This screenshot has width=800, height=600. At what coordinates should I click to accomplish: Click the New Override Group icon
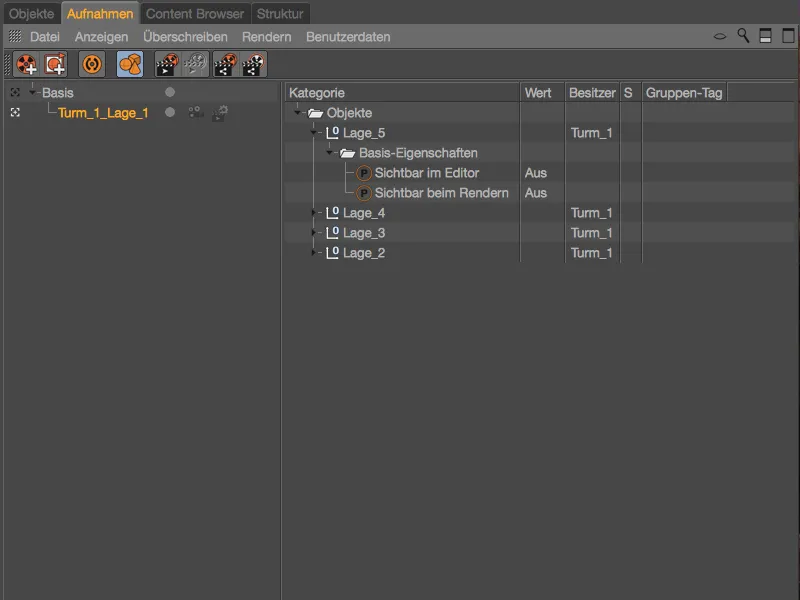(x=55, y=64)
